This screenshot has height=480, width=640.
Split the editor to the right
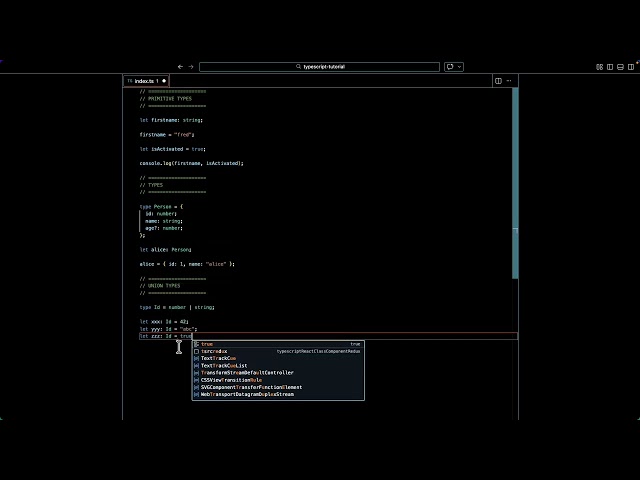(x=498, y=81)
